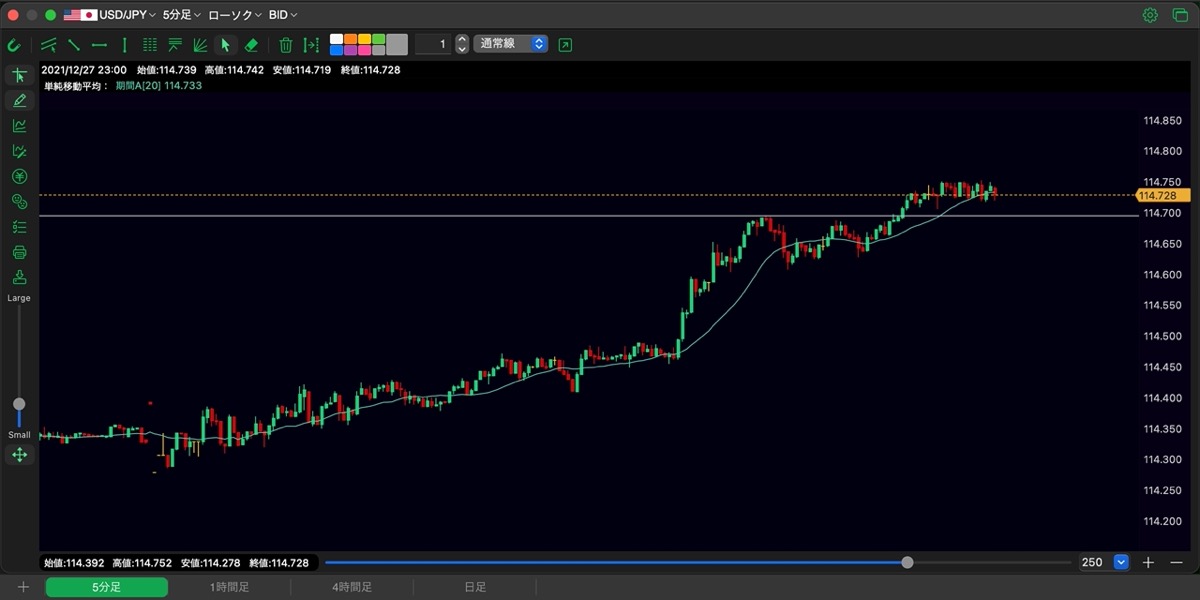The image size is (1200, 600).
Task: Switch to the 1時間足 tab
Action: coord(229,587)
